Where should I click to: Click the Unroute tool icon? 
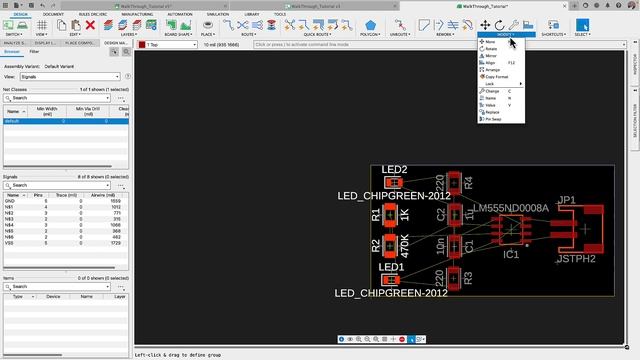tap(400, 25)
